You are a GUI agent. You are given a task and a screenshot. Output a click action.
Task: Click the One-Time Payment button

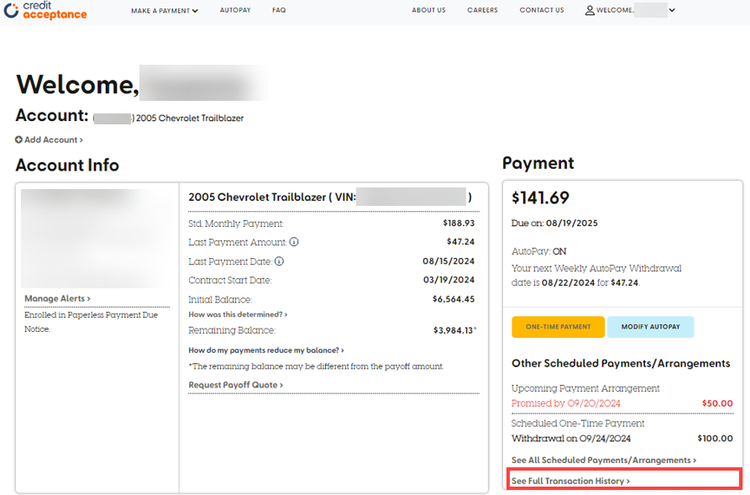[x=557, y=327]
